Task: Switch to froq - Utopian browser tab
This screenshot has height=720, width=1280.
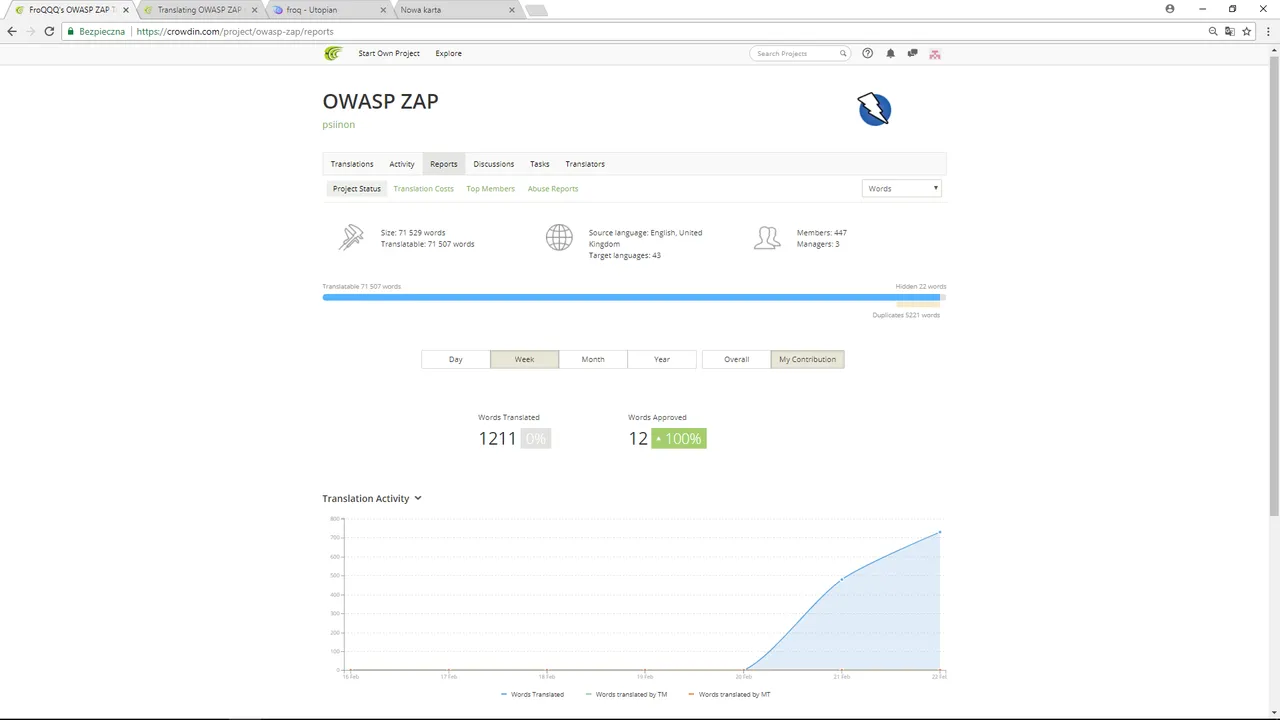Action: [327, 10]
